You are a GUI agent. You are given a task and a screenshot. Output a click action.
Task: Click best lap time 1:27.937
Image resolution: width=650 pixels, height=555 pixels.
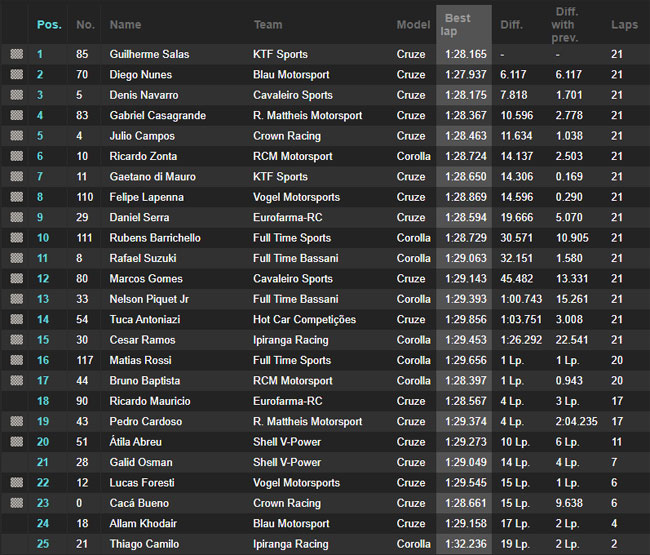[x=466, y=75]
